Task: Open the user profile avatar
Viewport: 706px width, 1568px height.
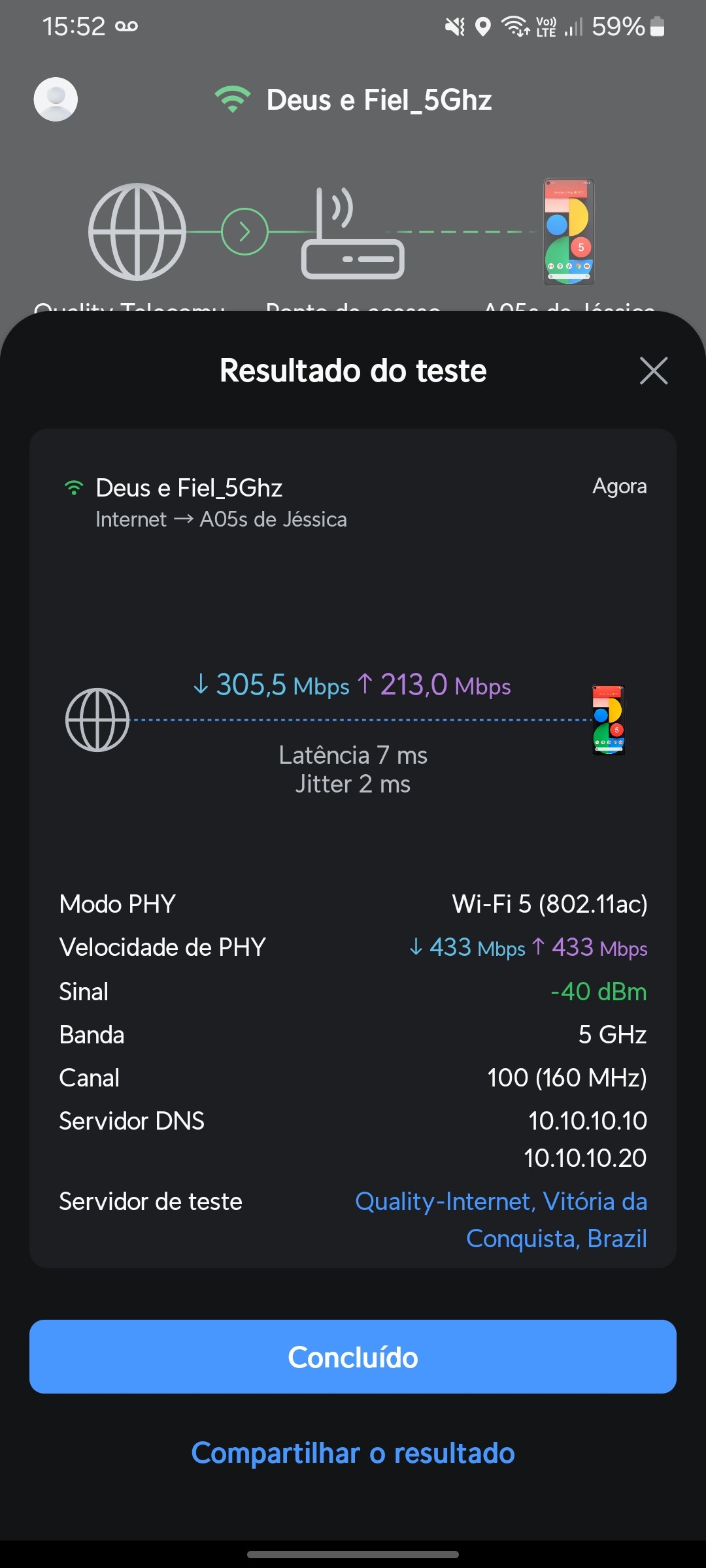Action: pos(56,99)
